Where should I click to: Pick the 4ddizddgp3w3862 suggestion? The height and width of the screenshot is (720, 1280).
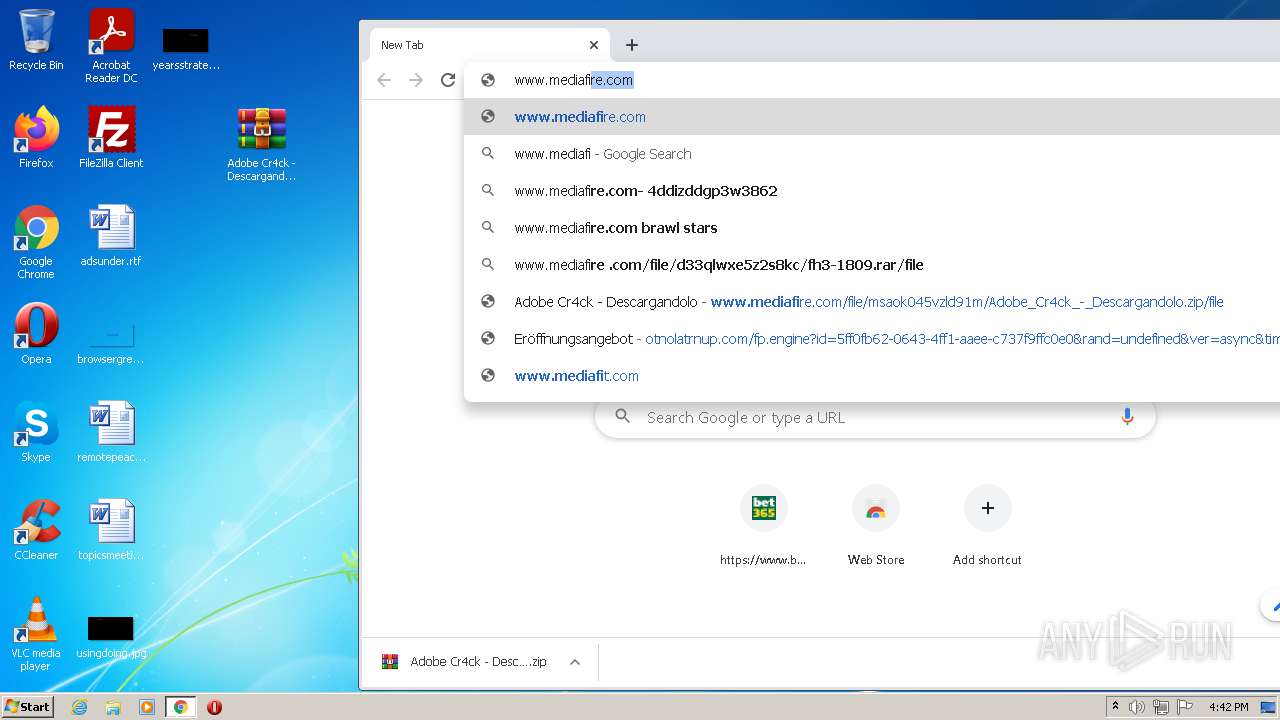click(x=872, y=191)
